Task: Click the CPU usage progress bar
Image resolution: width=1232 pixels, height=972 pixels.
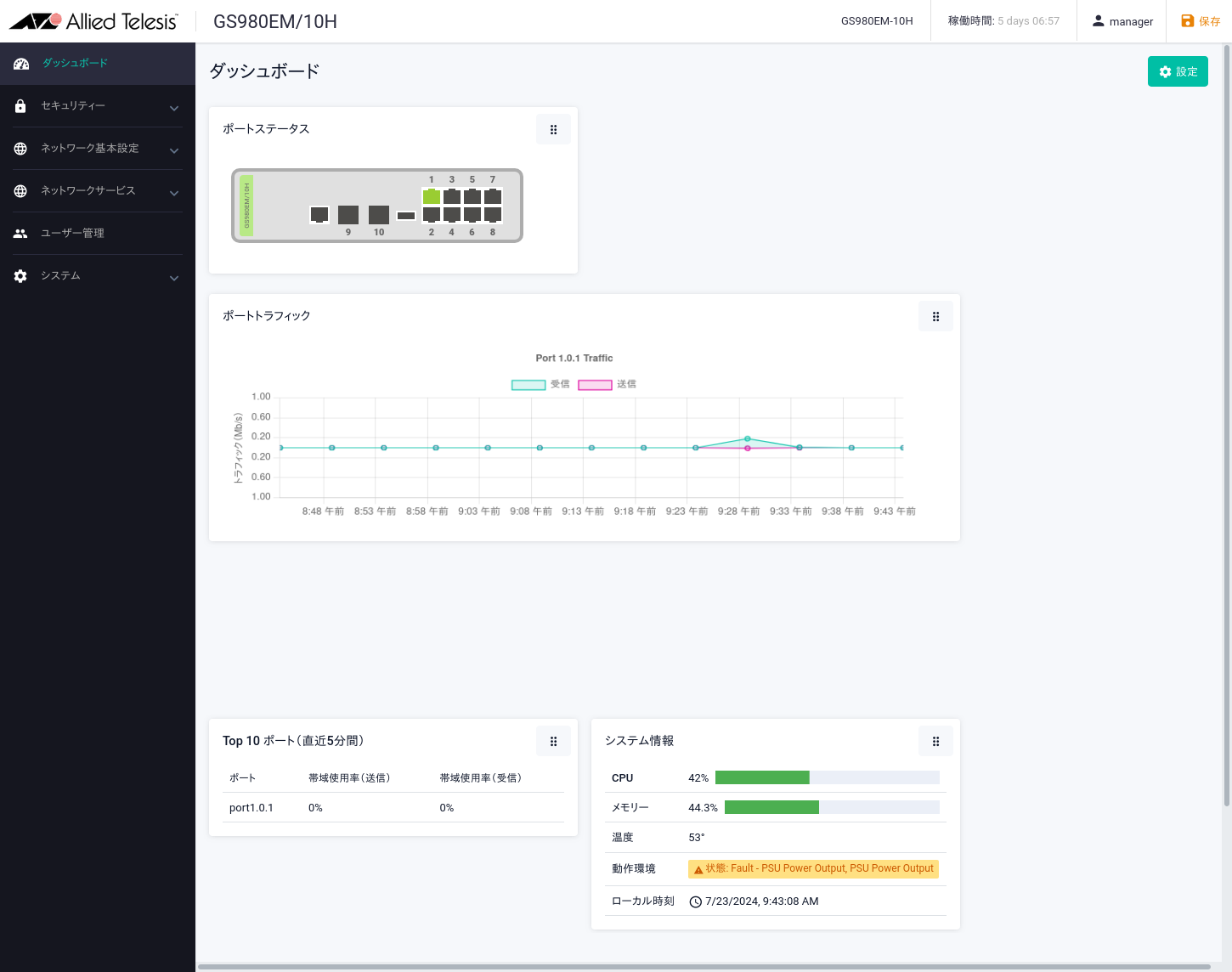Action: (x=827, y=777)
